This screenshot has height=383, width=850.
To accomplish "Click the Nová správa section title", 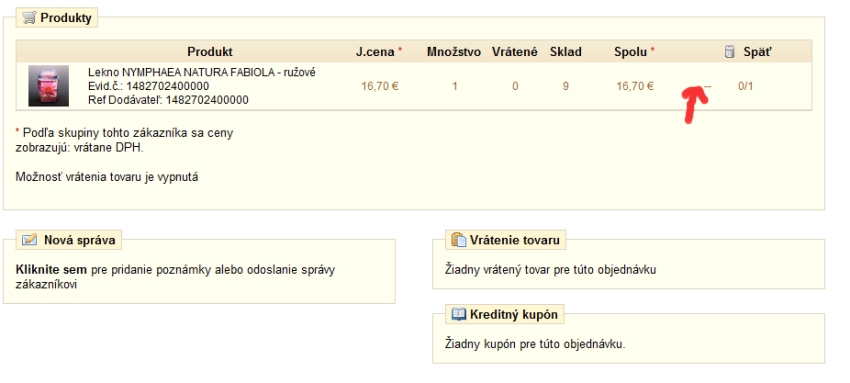I will [80, 240].
